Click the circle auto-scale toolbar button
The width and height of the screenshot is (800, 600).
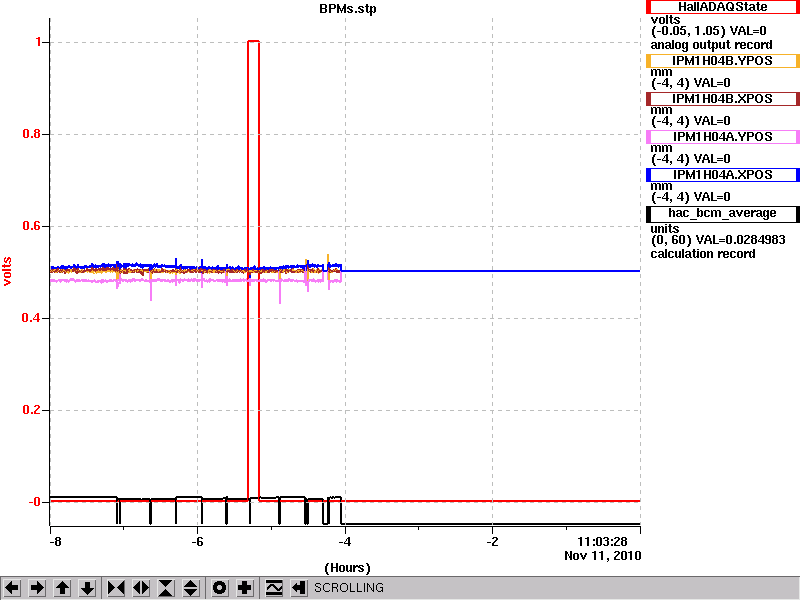coord(220,588)
